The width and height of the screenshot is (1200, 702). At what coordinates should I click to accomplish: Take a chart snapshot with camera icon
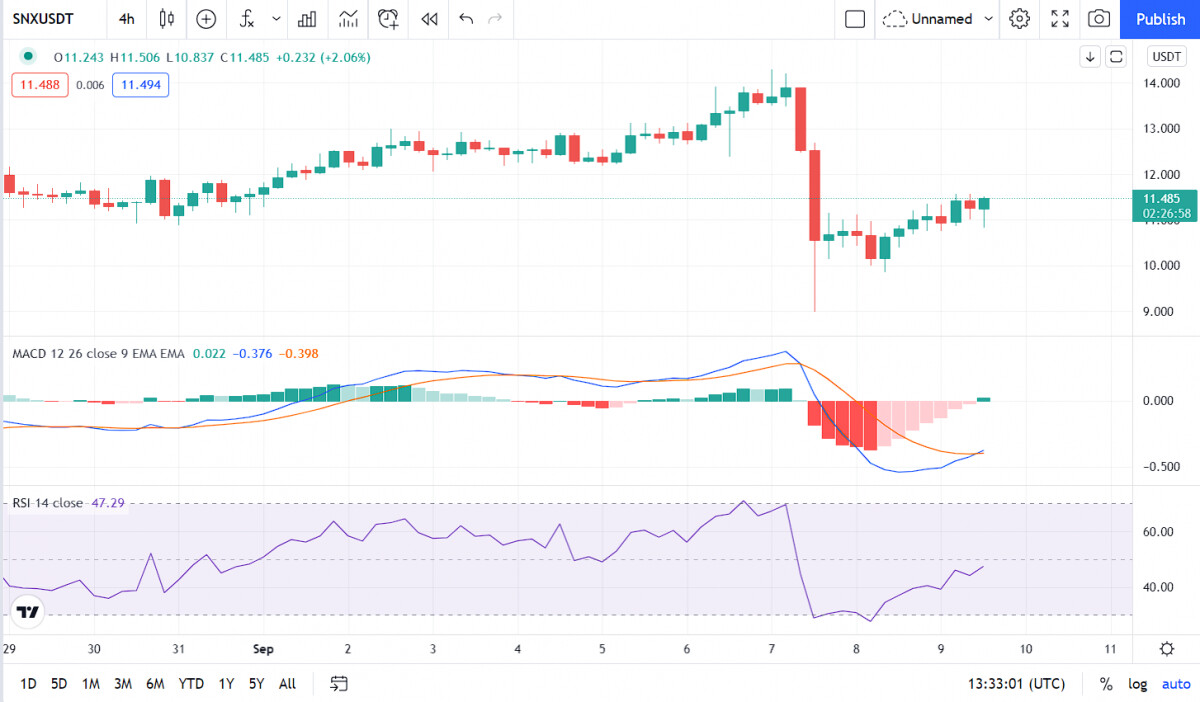tap(1099, 18)
